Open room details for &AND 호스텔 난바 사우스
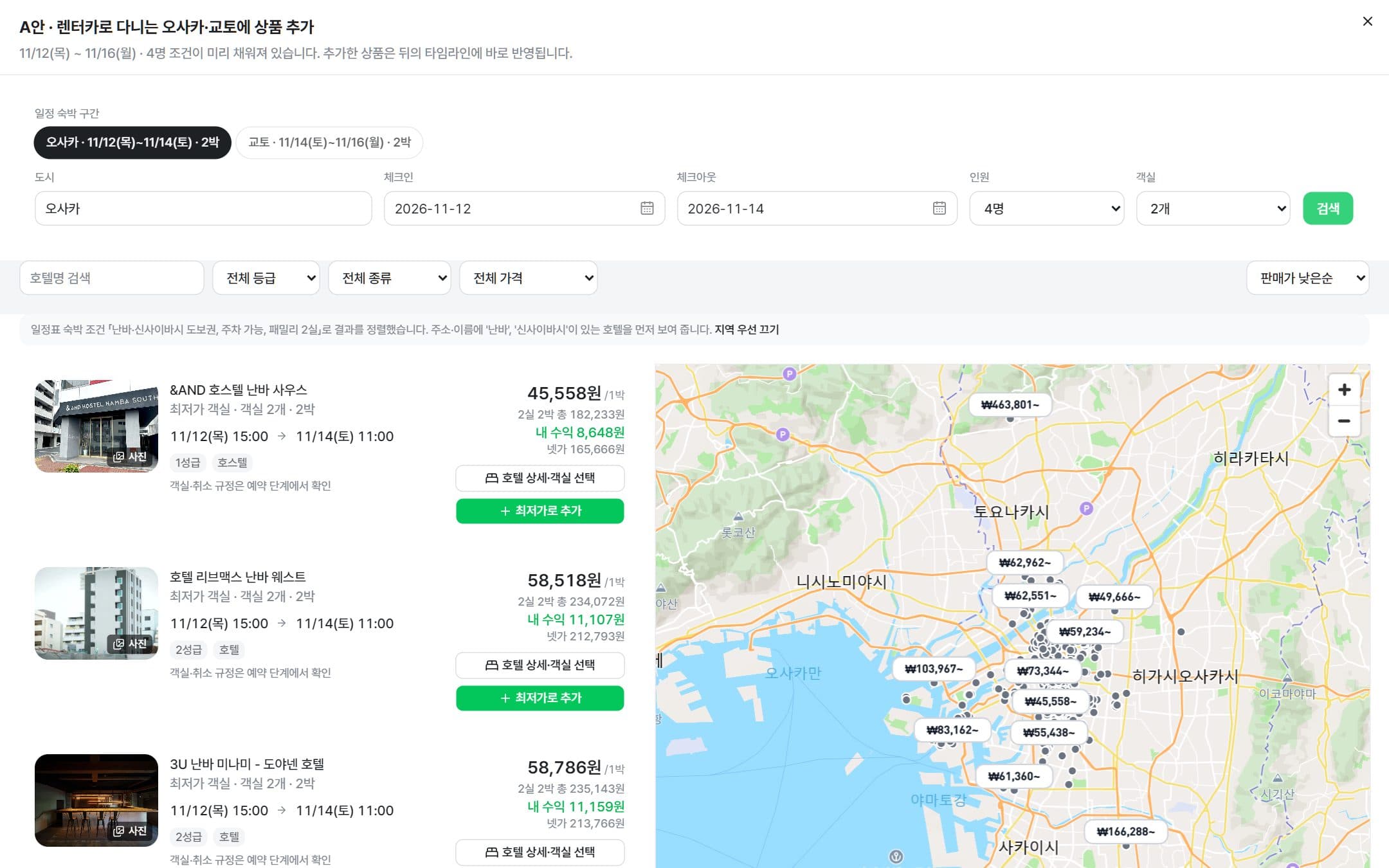This screenshot has width=1389, height=868. tap(540, 478)
